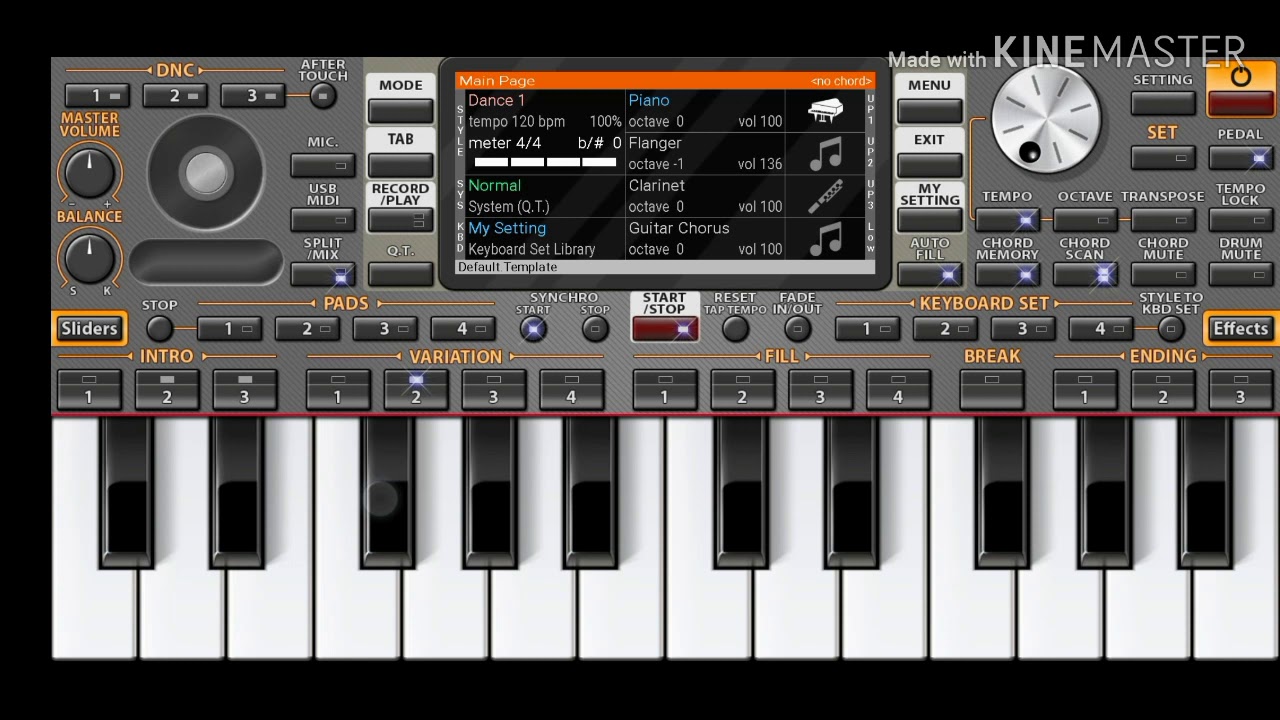Click the After Touch round button
1280x720 pixels.
[322, 95]
